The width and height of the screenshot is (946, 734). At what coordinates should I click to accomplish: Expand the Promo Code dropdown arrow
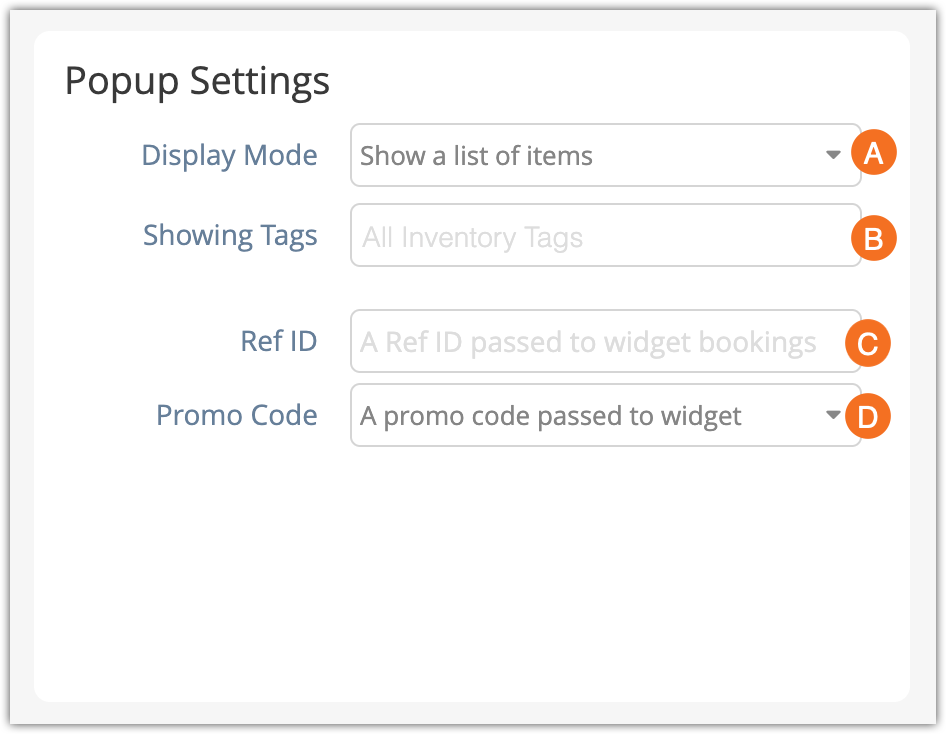pos(833,416)
